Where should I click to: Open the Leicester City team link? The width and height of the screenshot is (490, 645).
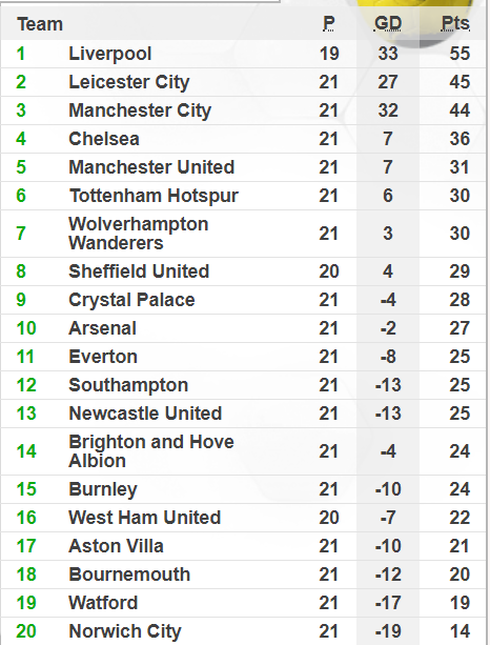click(x=129, y=82)
